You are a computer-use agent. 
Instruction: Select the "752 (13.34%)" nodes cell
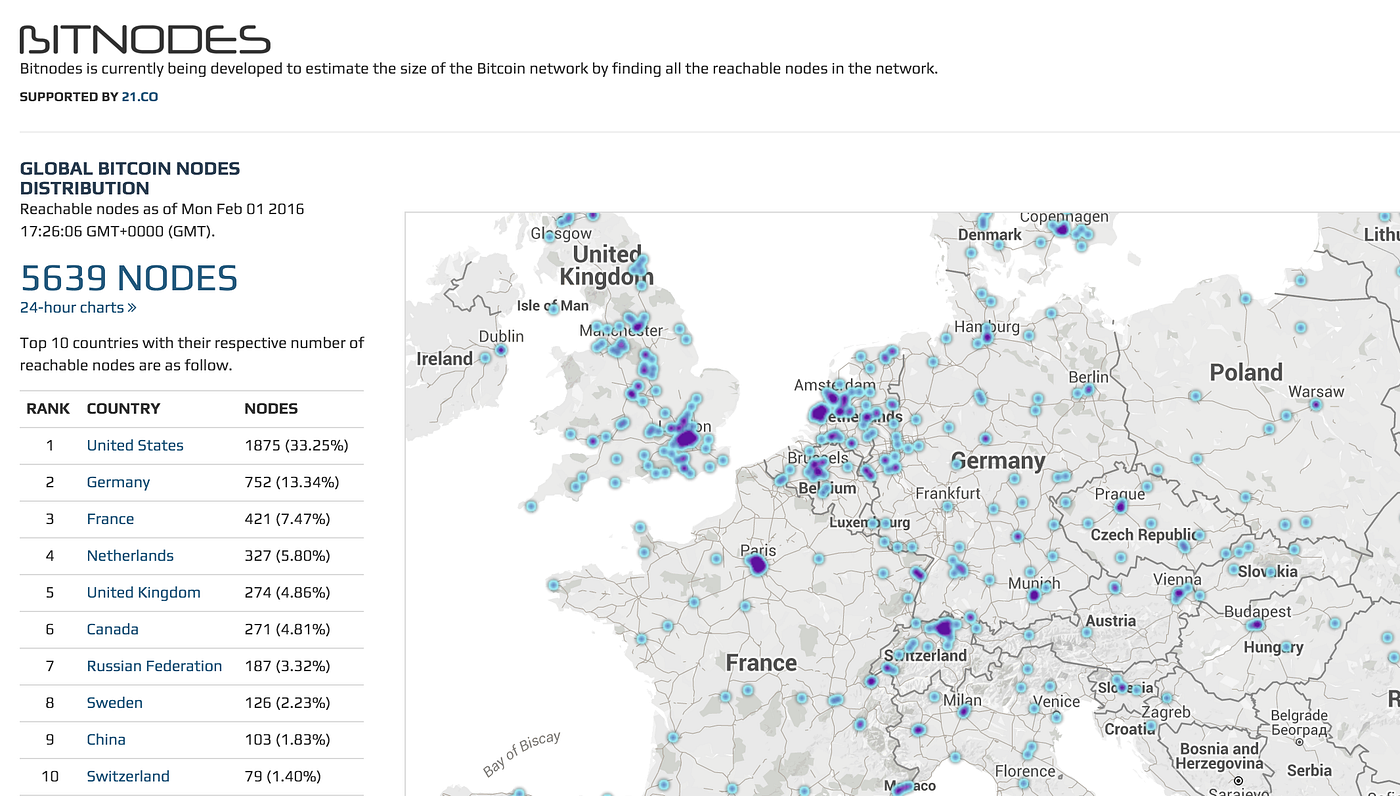(292, 482)
